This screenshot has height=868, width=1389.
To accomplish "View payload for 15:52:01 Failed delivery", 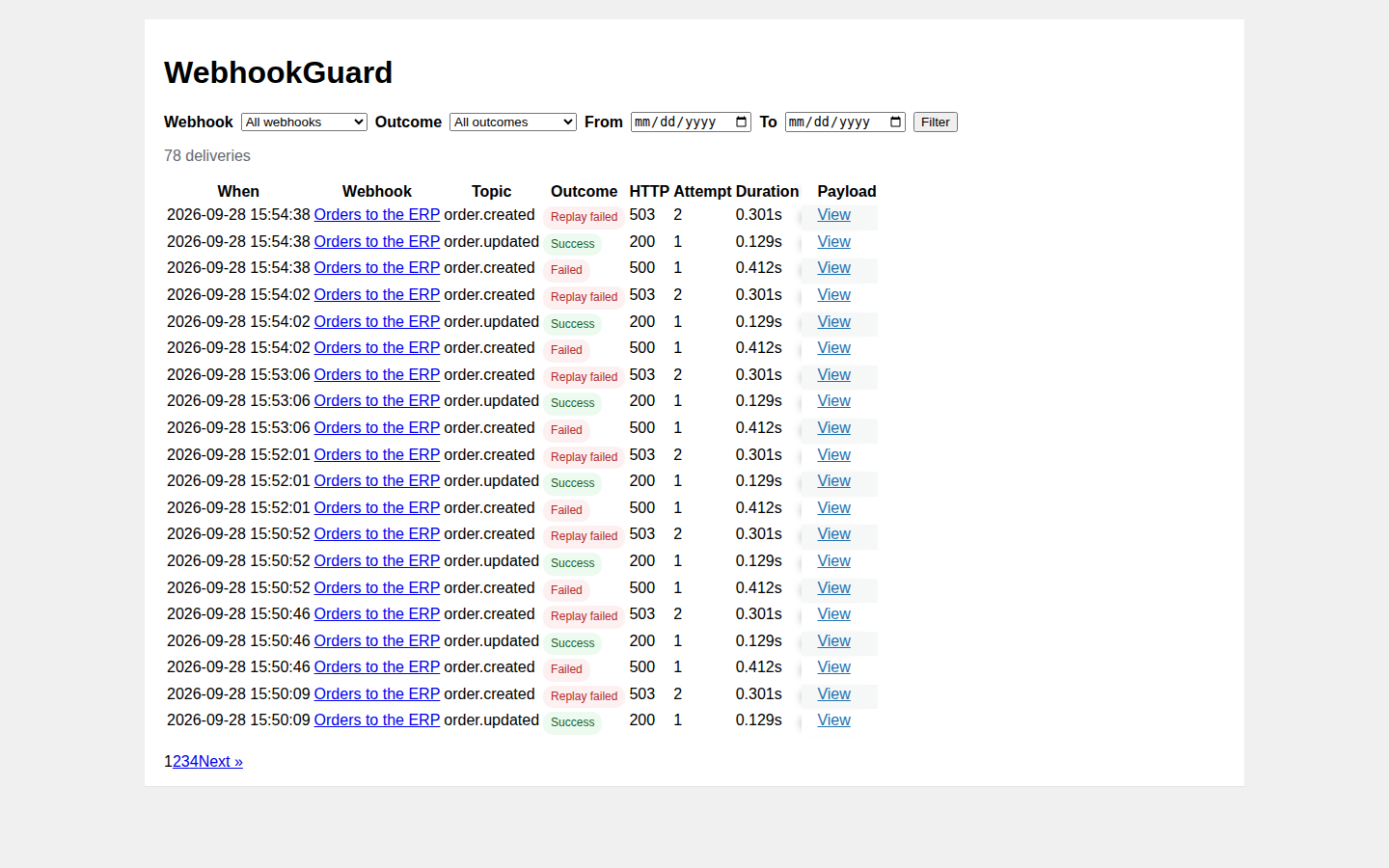I will (833, 507).
